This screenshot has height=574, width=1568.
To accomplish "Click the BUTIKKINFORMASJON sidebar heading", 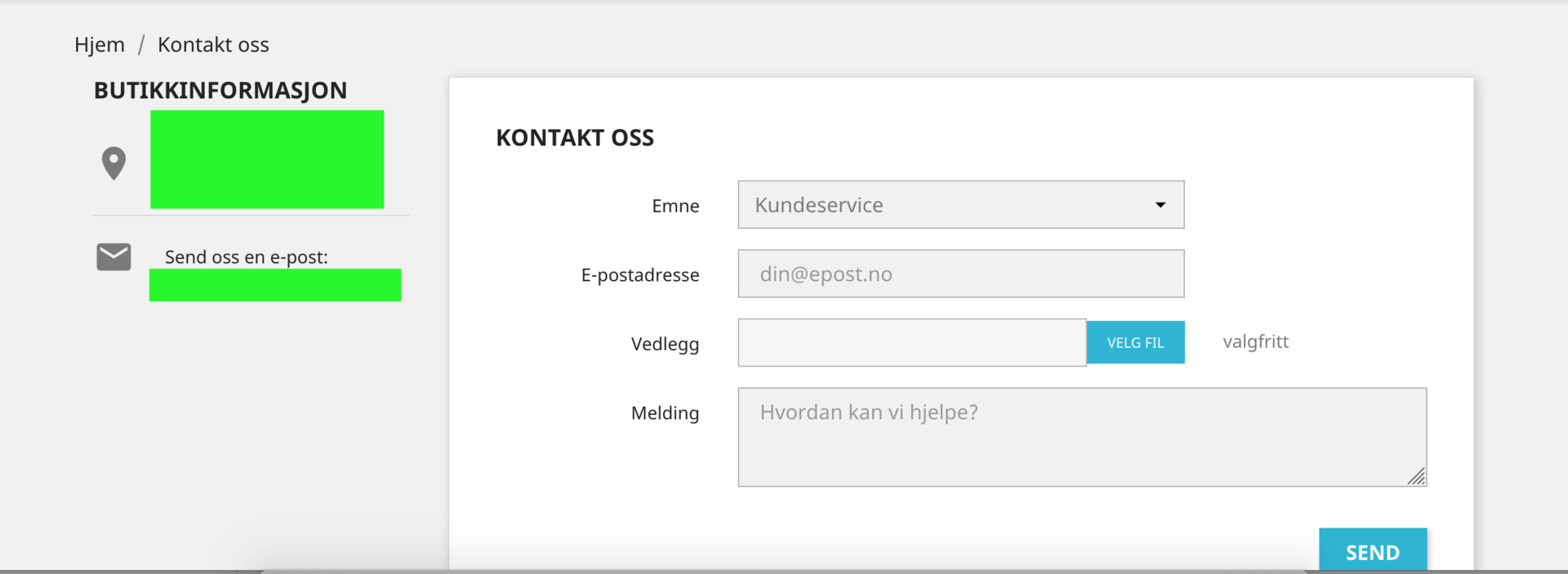I will [x=220, y=91].
